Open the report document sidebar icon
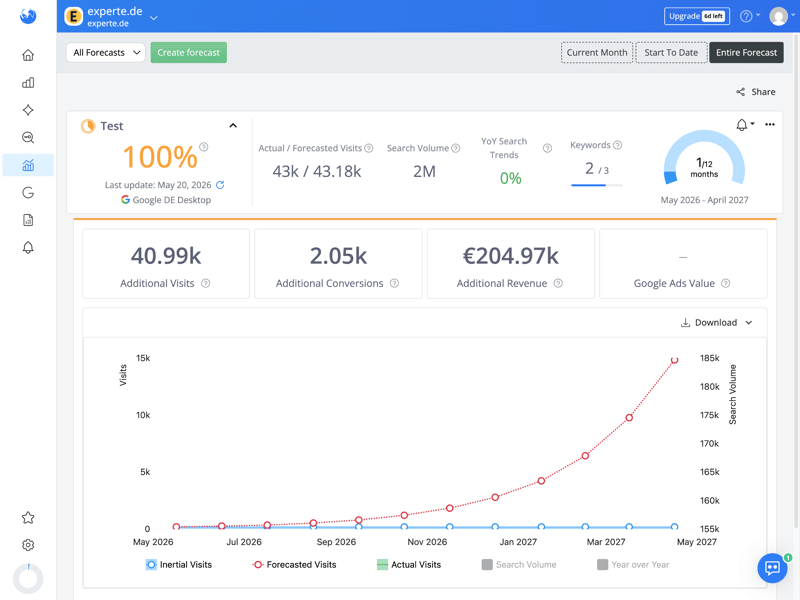 28,220
